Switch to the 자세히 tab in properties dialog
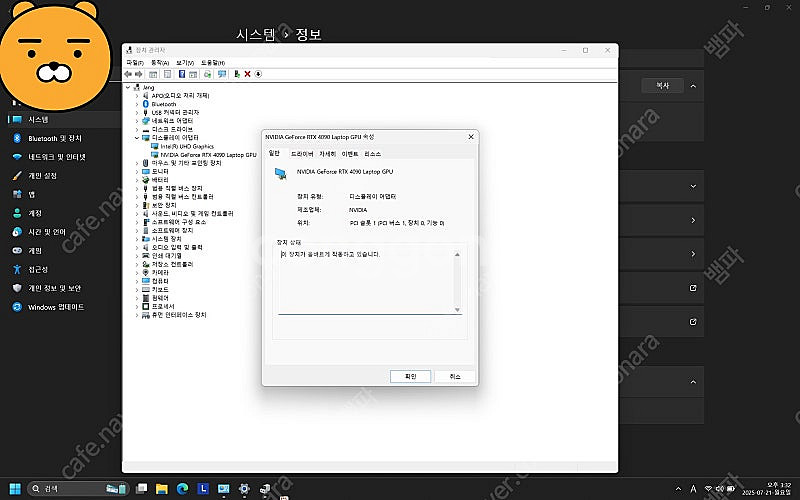Screen dimensions: 800x500 (x=328, y=154)
